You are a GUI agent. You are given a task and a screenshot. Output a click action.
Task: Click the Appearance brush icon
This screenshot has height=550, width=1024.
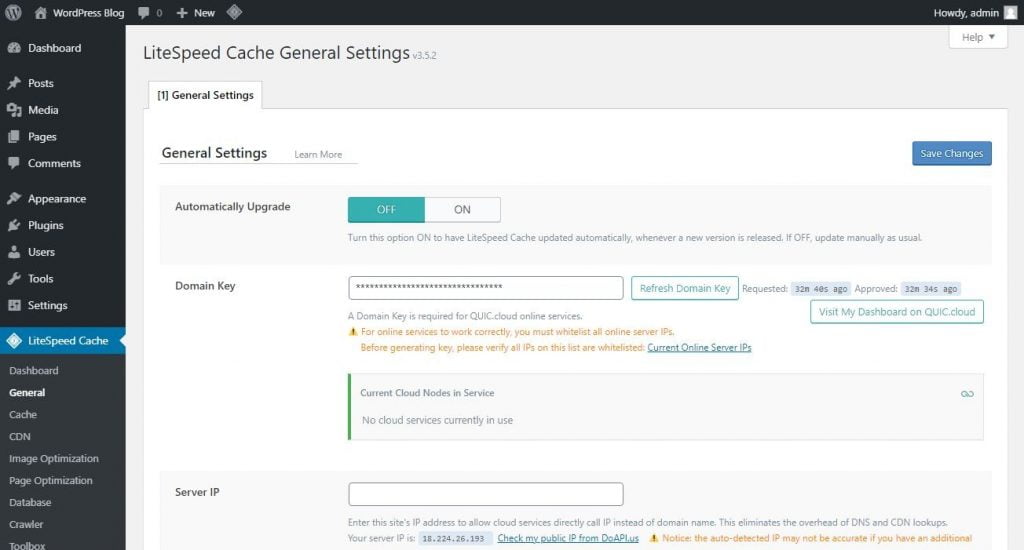pos(14,199)
